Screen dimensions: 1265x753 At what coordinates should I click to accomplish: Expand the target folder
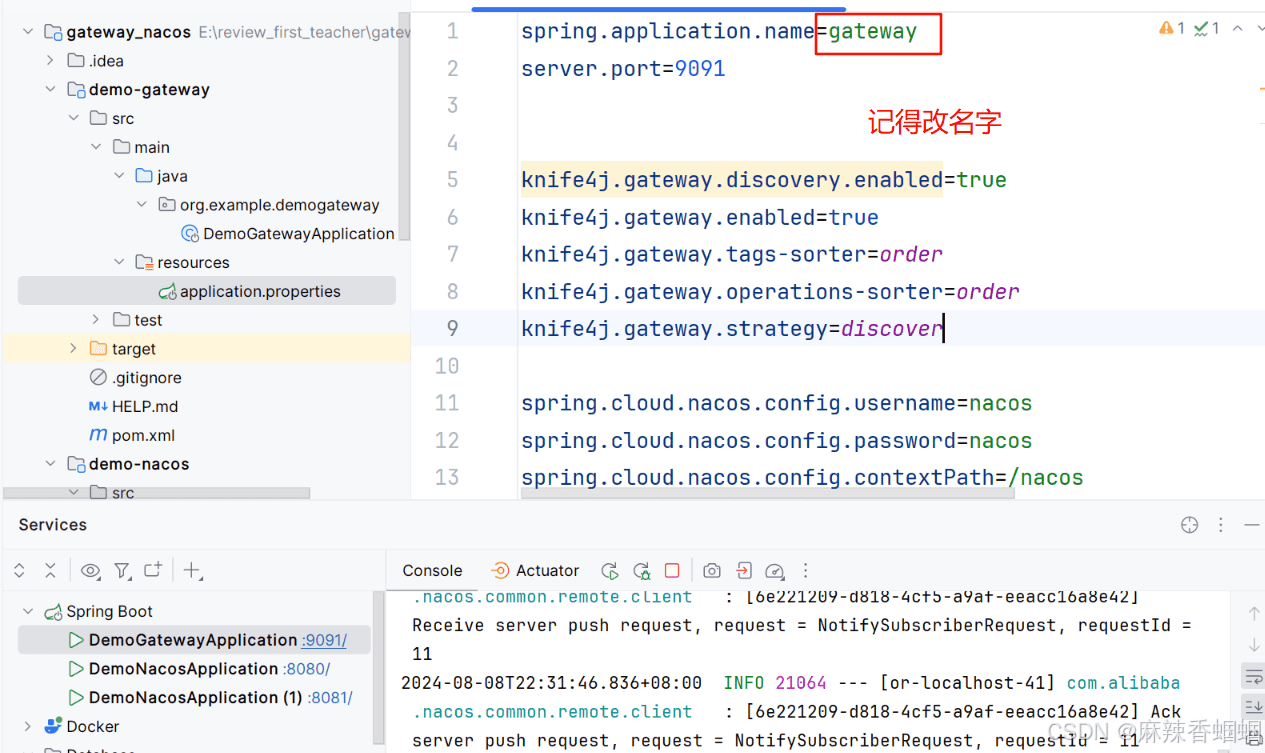73,349
